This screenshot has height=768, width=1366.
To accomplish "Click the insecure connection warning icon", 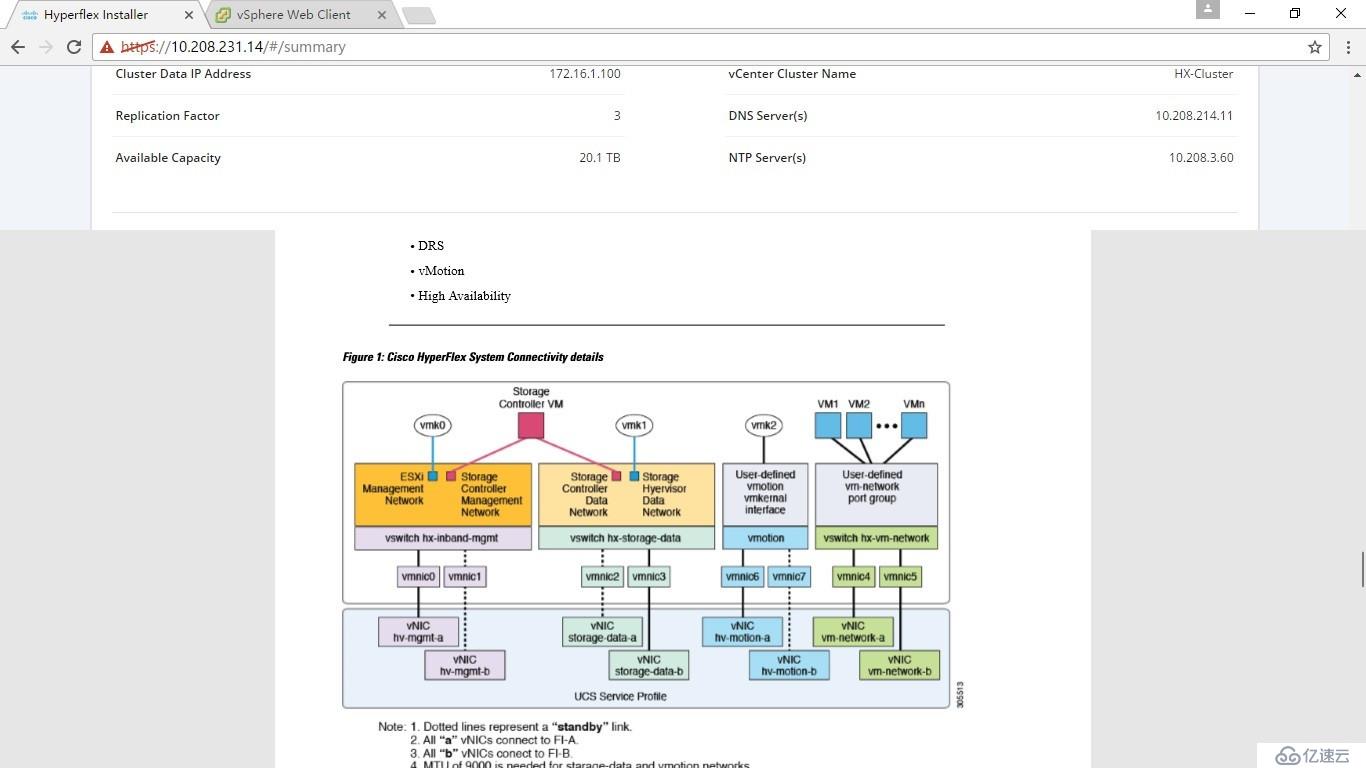I will point(107,47).
